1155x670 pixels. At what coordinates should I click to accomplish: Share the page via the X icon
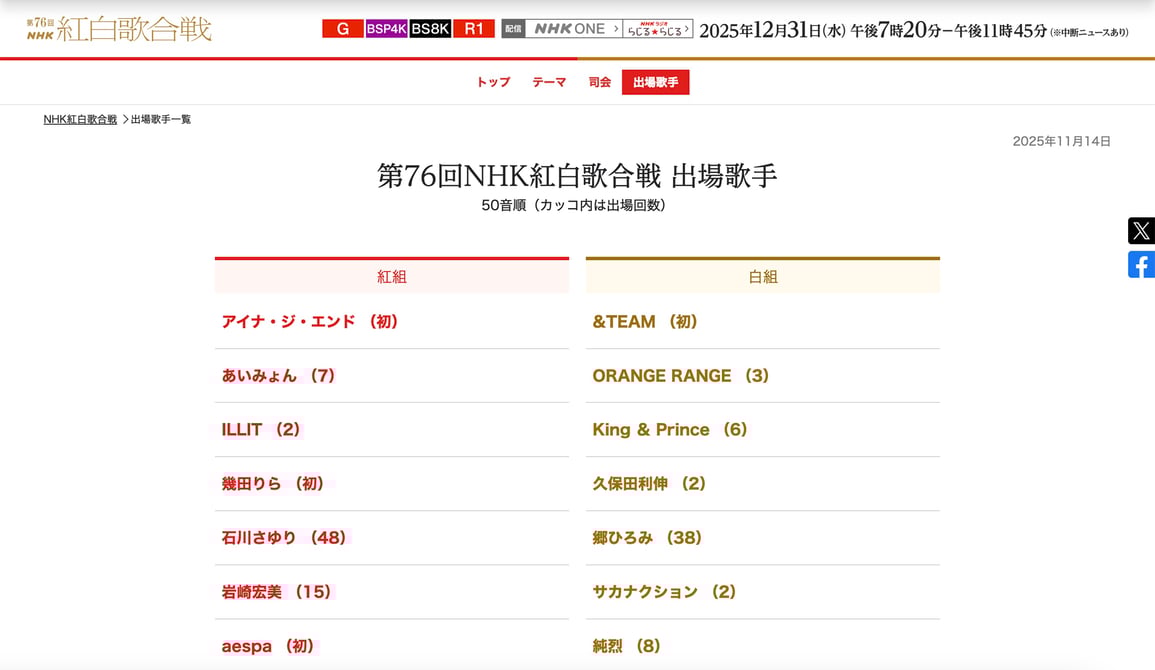(x=1140, y=230)
